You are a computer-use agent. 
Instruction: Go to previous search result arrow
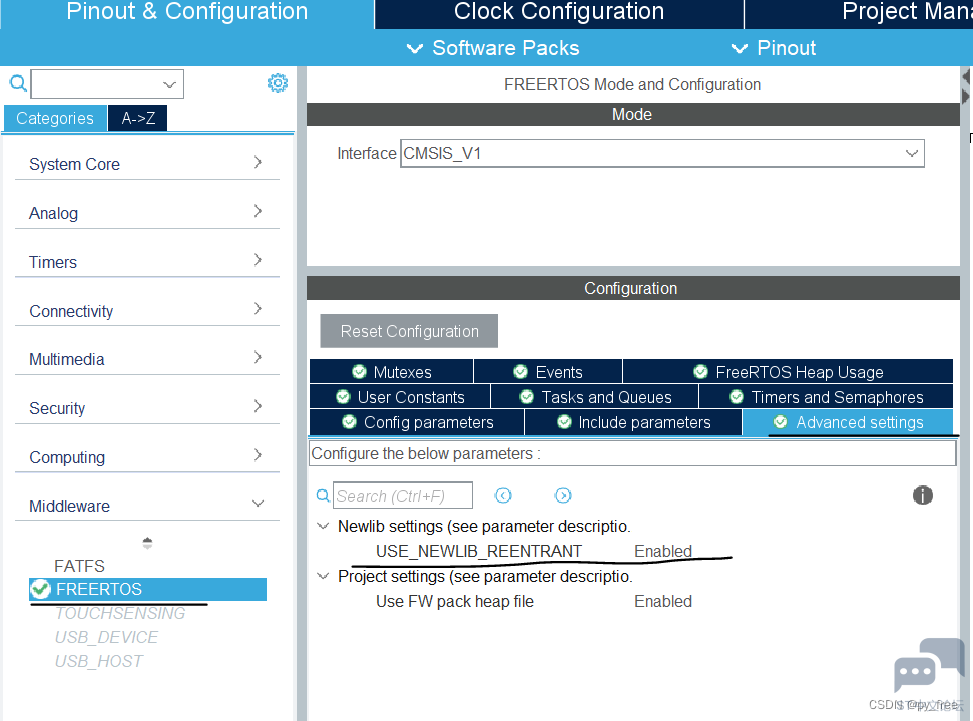[503, 495]
